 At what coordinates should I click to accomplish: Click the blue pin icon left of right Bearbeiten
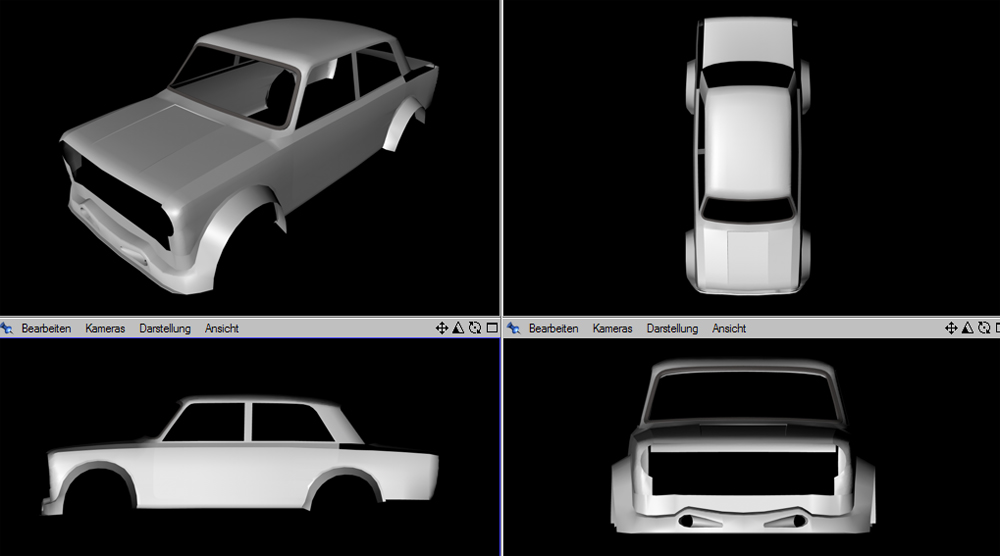click(x=514, y=328)
